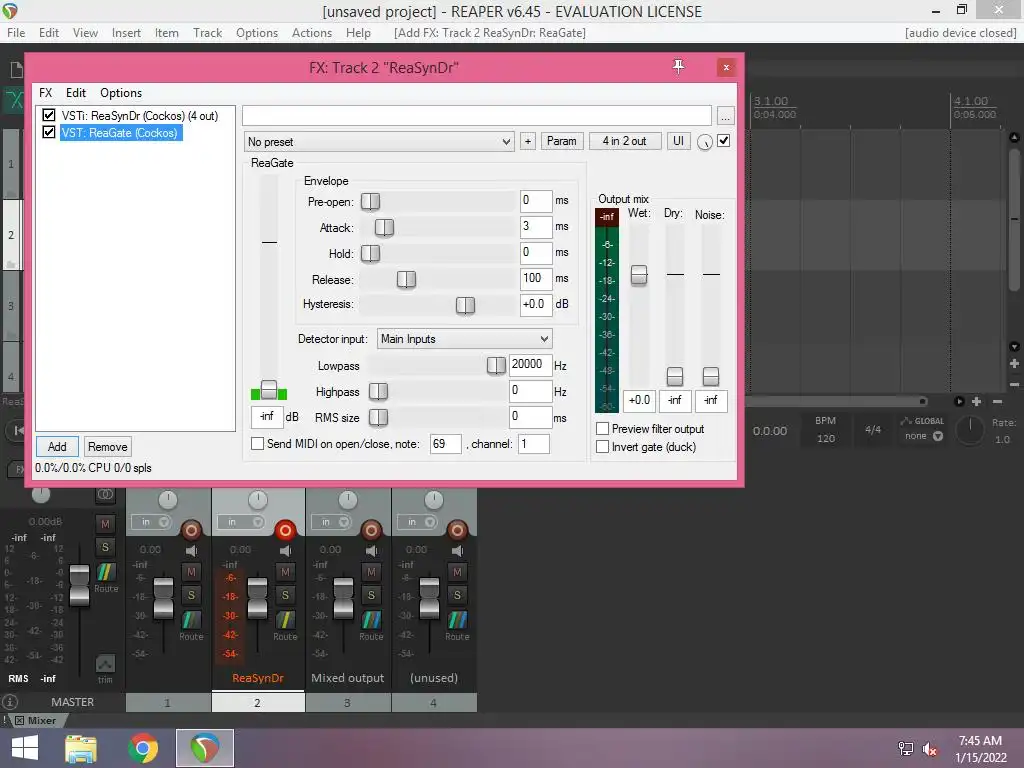Open the main Track menu

coord(208,33)
